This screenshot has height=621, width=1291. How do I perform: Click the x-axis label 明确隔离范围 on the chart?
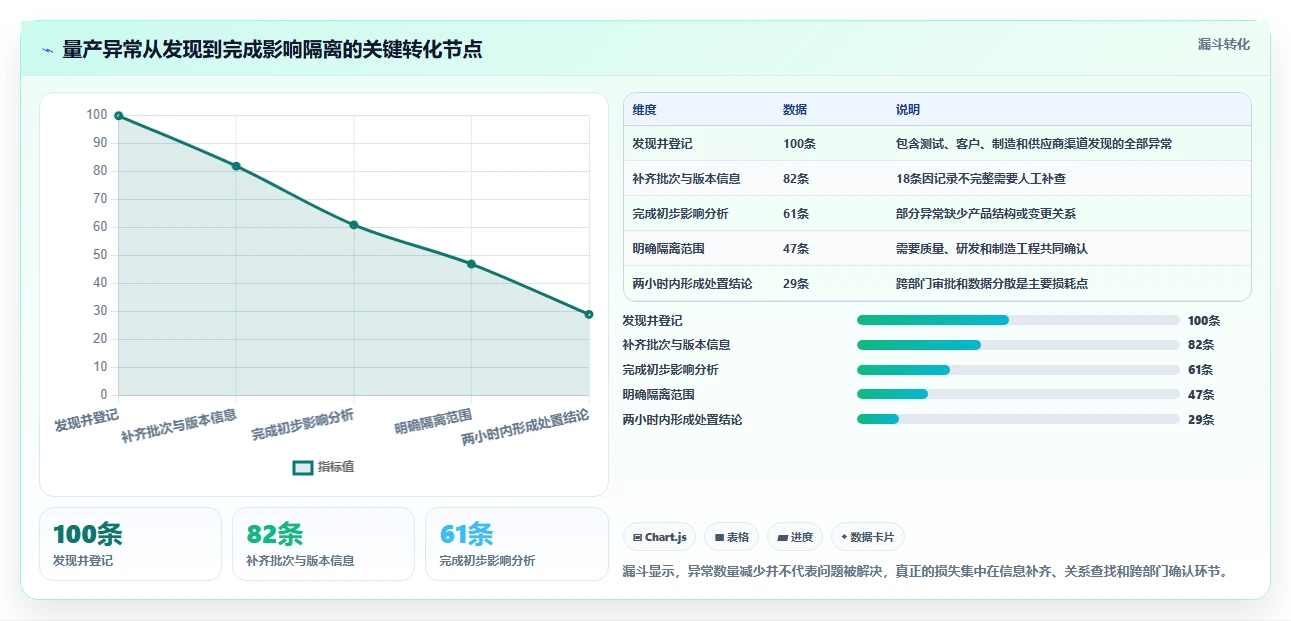[433, 421]
